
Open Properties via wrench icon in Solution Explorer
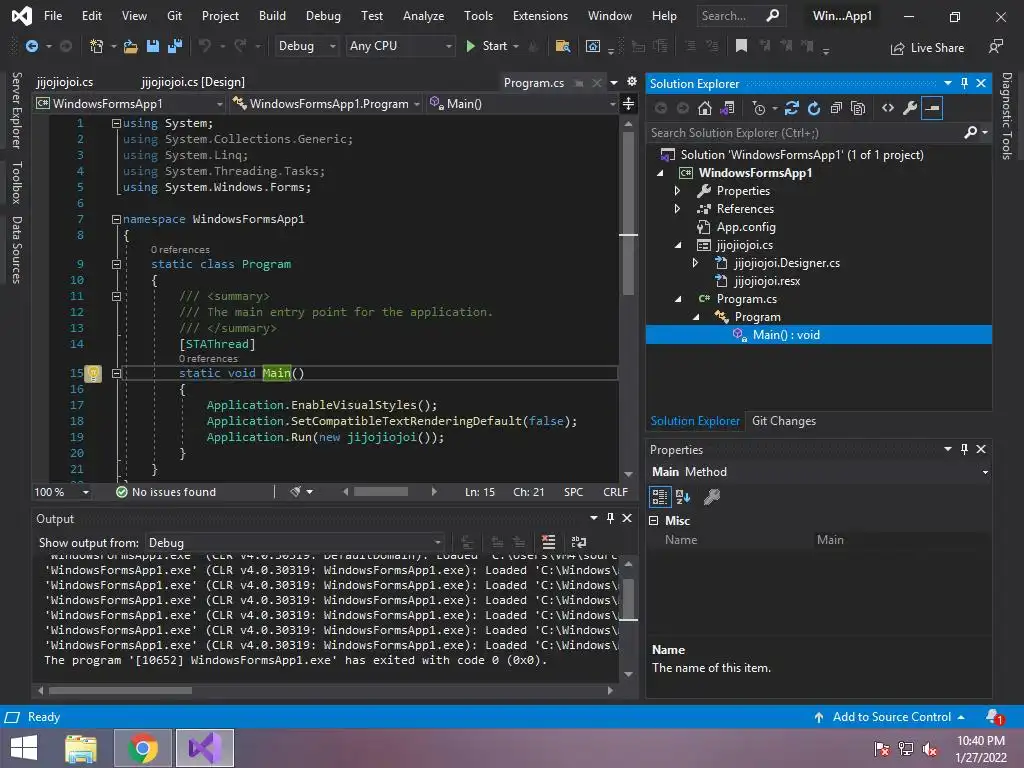point(910,108)
